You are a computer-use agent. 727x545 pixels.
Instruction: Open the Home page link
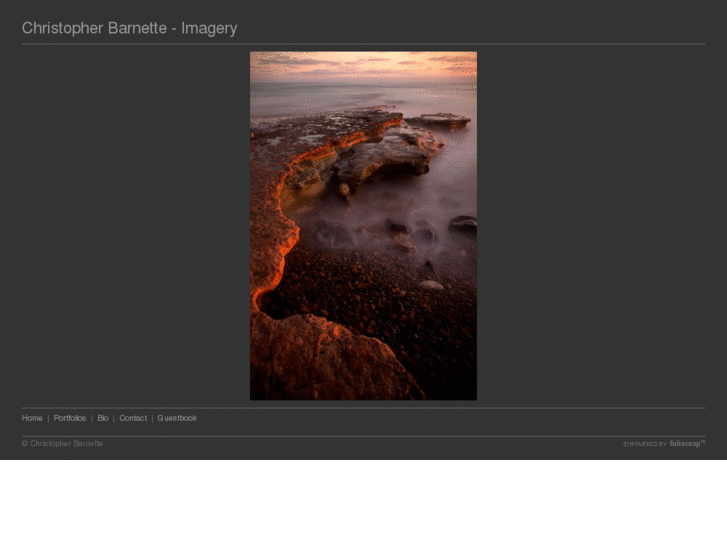point(32,418)
